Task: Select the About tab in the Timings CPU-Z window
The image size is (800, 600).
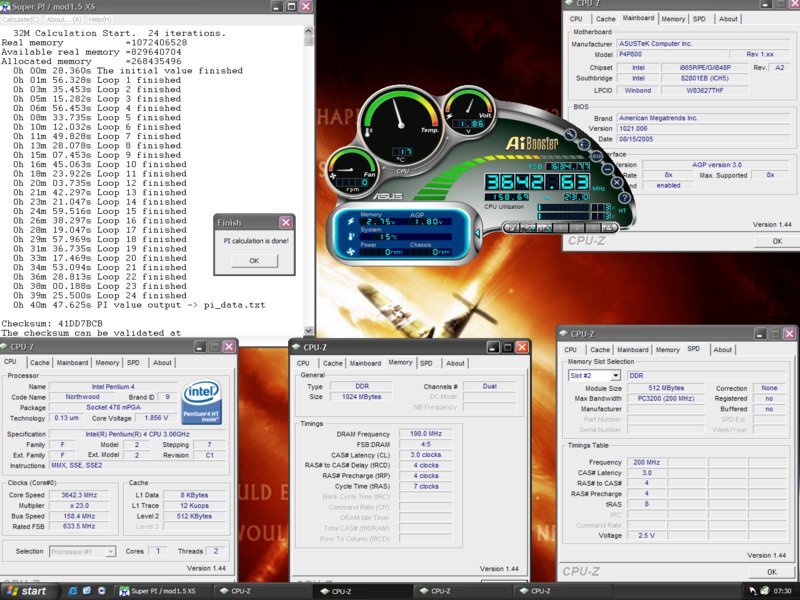Action: (455, 363)
